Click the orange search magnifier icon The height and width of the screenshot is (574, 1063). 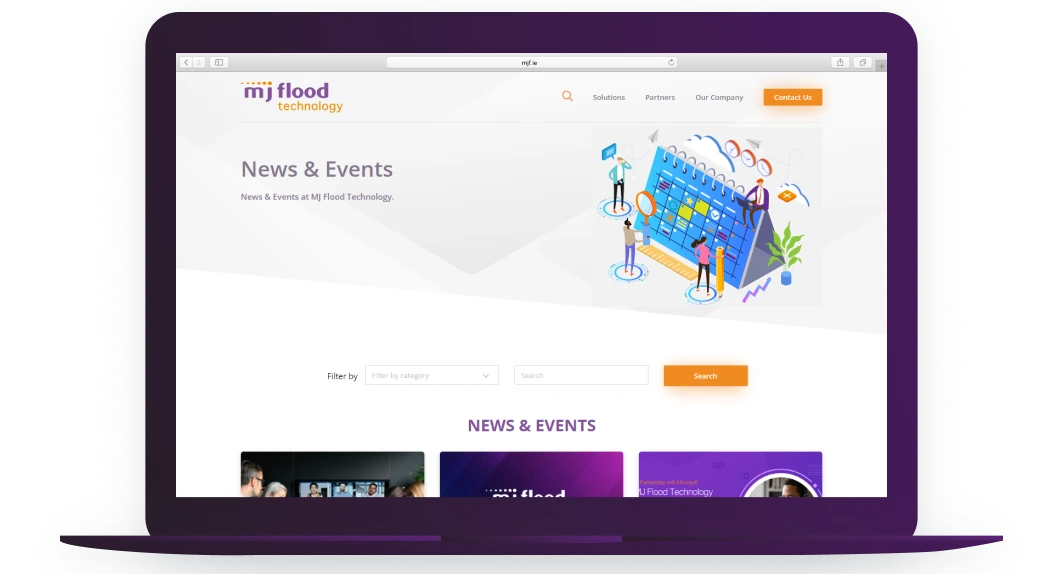[x=567, y=97]
